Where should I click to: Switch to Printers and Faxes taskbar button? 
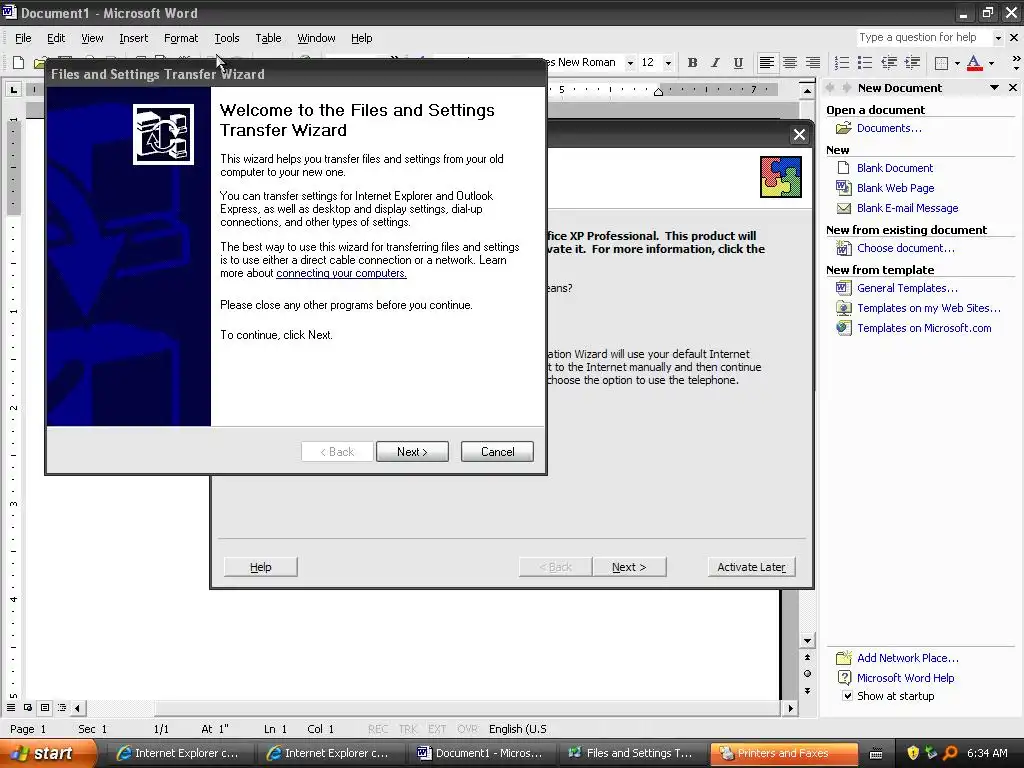click(x=784, y=753)
